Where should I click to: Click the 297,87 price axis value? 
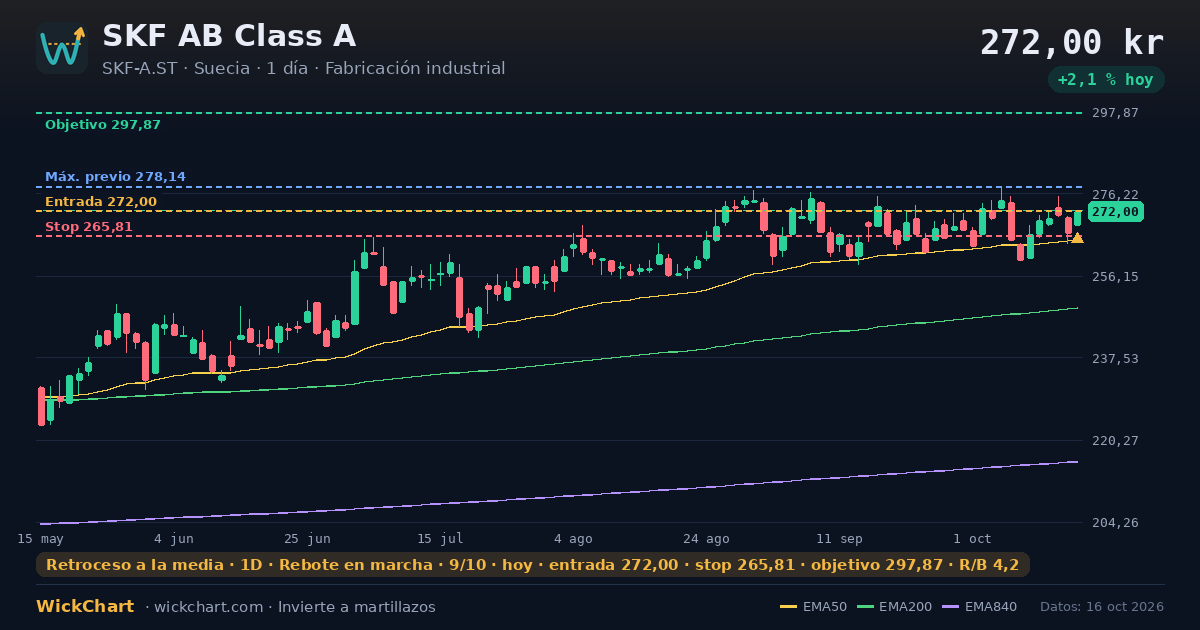(1115, 113)
